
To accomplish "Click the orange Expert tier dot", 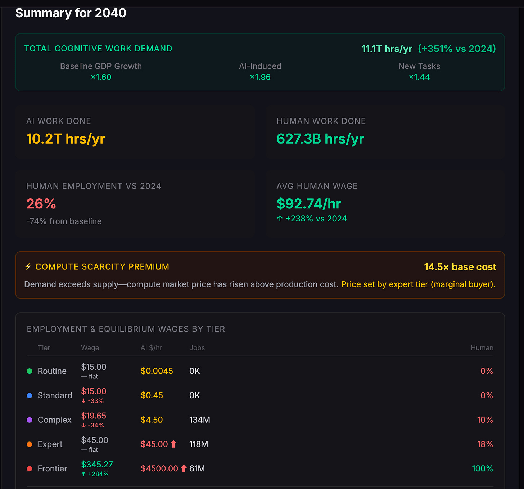I will coord(29,444).
